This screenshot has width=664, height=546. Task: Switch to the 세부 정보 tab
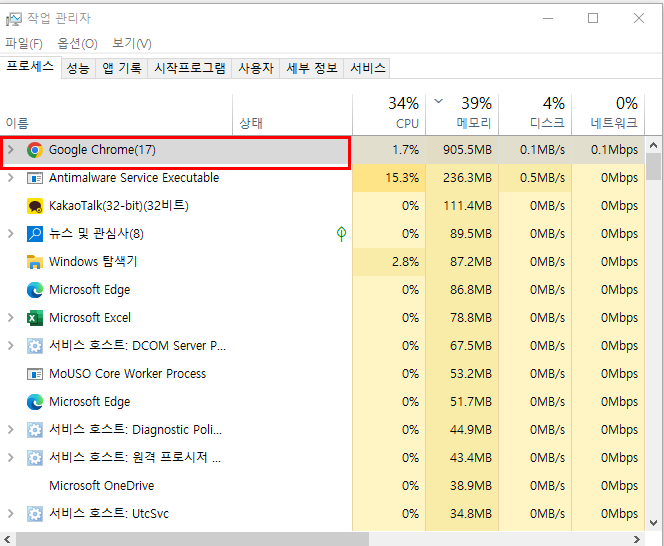click(312, 68)
